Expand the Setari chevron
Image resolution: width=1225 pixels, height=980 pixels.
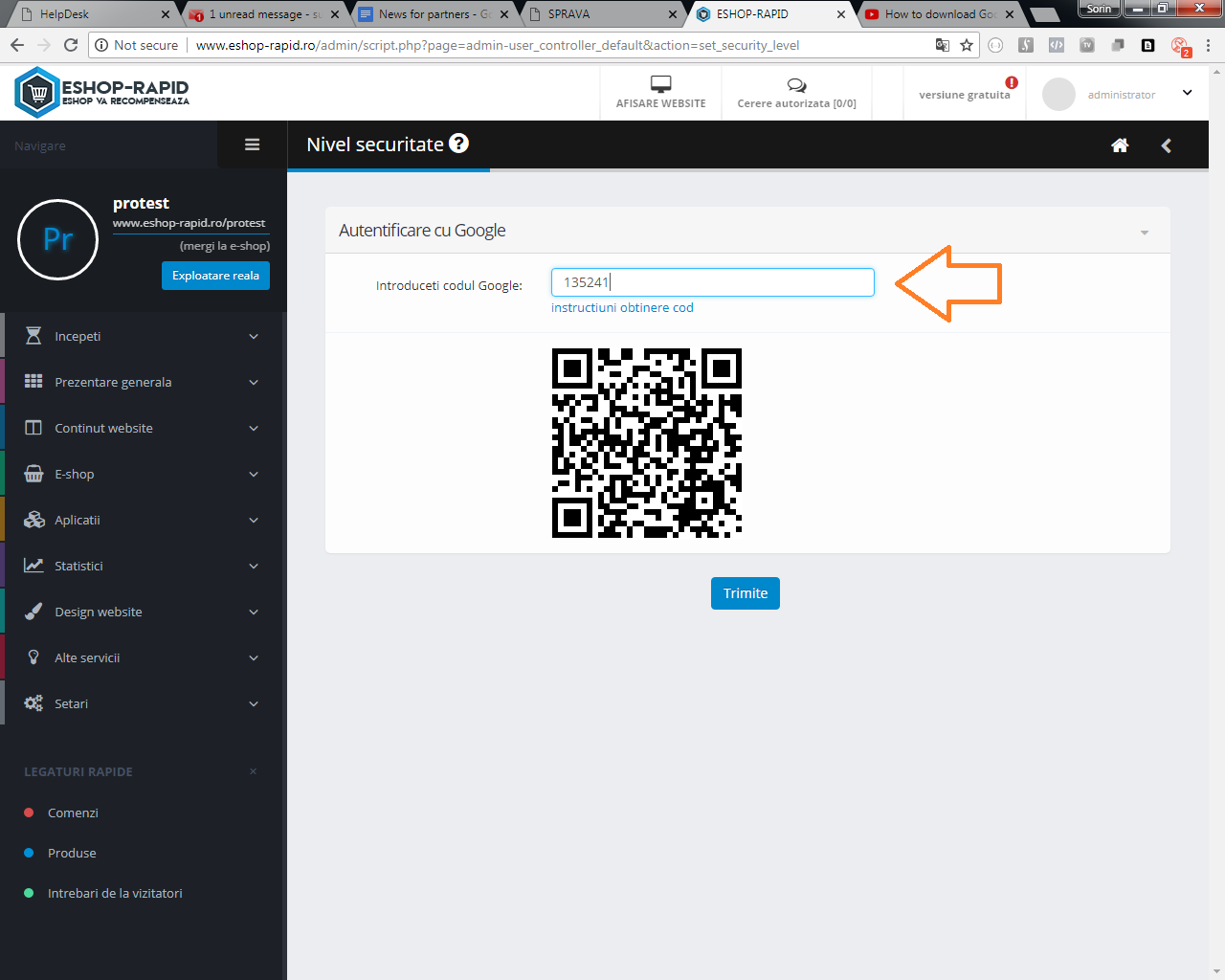[254, 703]
